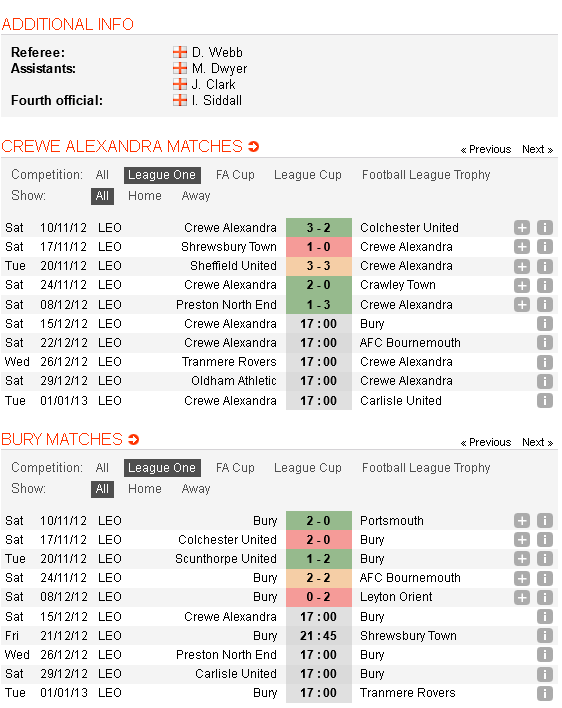562x708 pixels.
Task: Click the arrow icon beside Bury Matches
Action: [x=134, y=439]
